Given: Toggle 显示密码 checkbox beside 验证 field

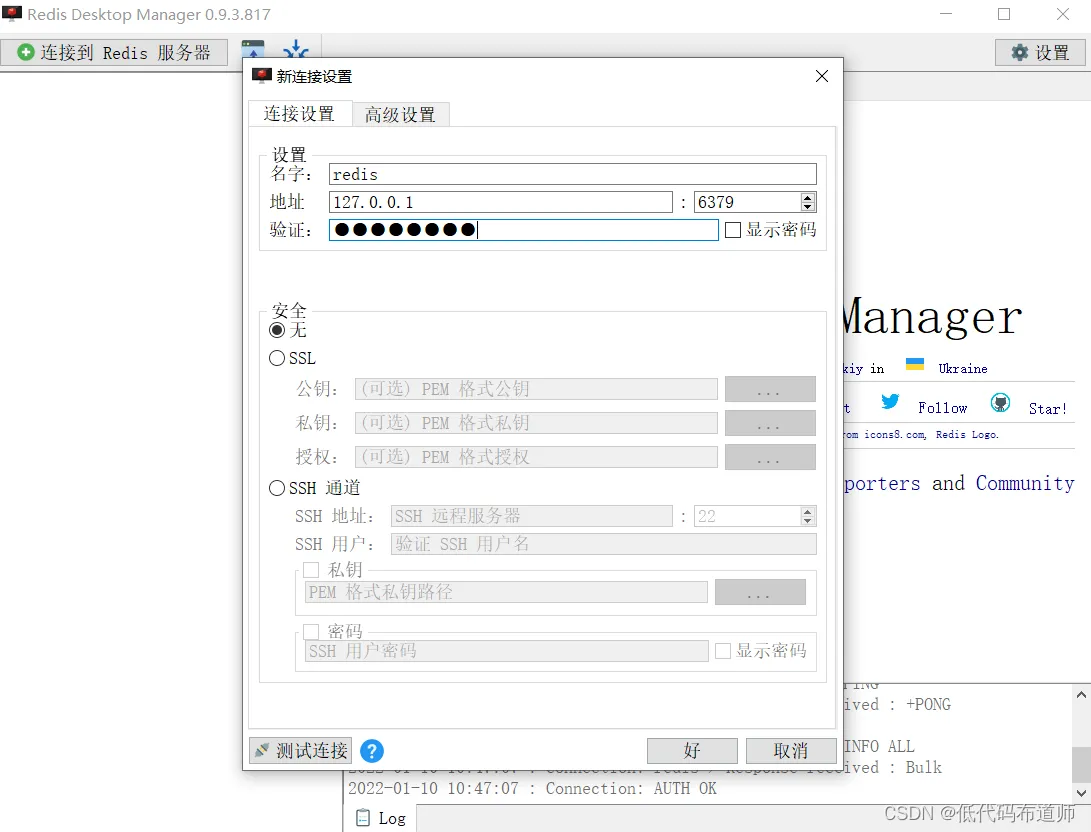Looking at the screenshot, I should 733,230.
